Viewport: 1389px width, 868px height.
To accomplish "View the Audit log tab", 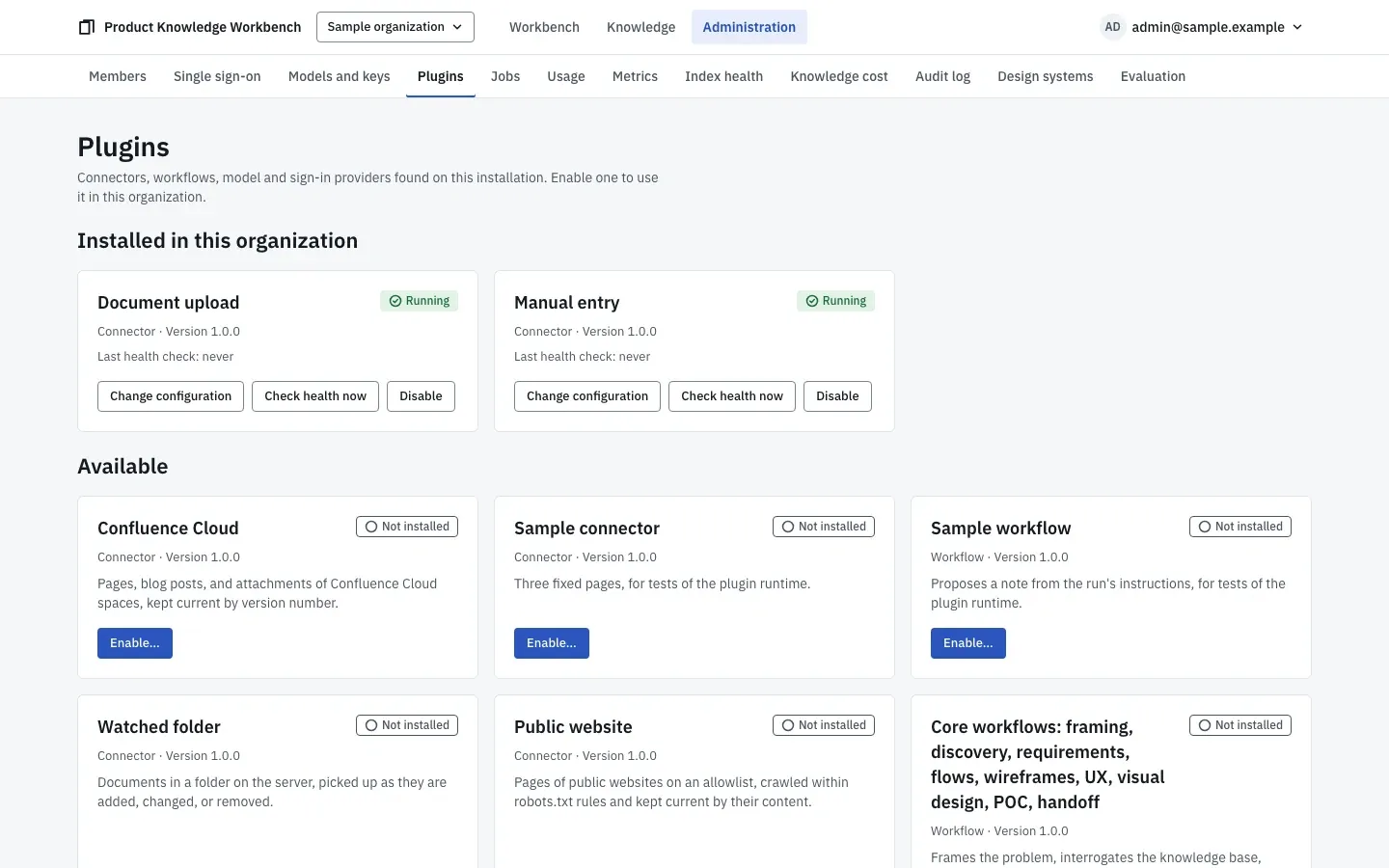I will point(942,76).
